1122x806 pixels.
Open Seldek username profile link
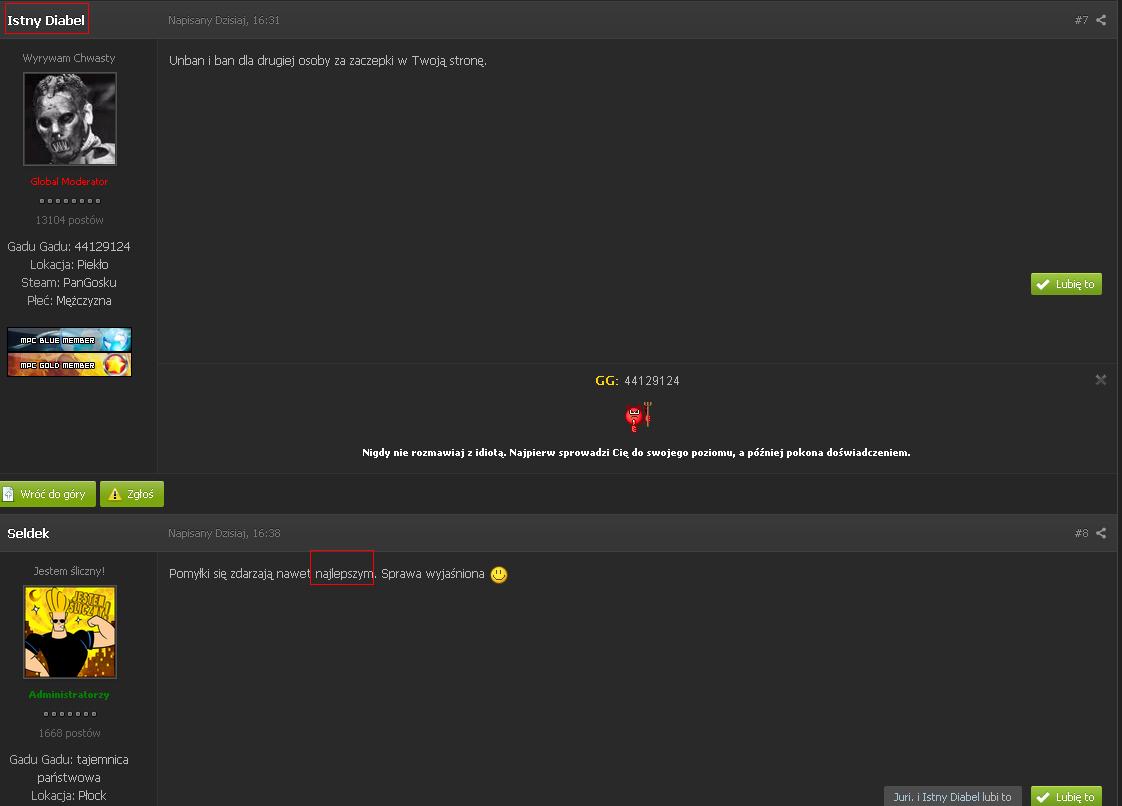[x=28, y=533]
